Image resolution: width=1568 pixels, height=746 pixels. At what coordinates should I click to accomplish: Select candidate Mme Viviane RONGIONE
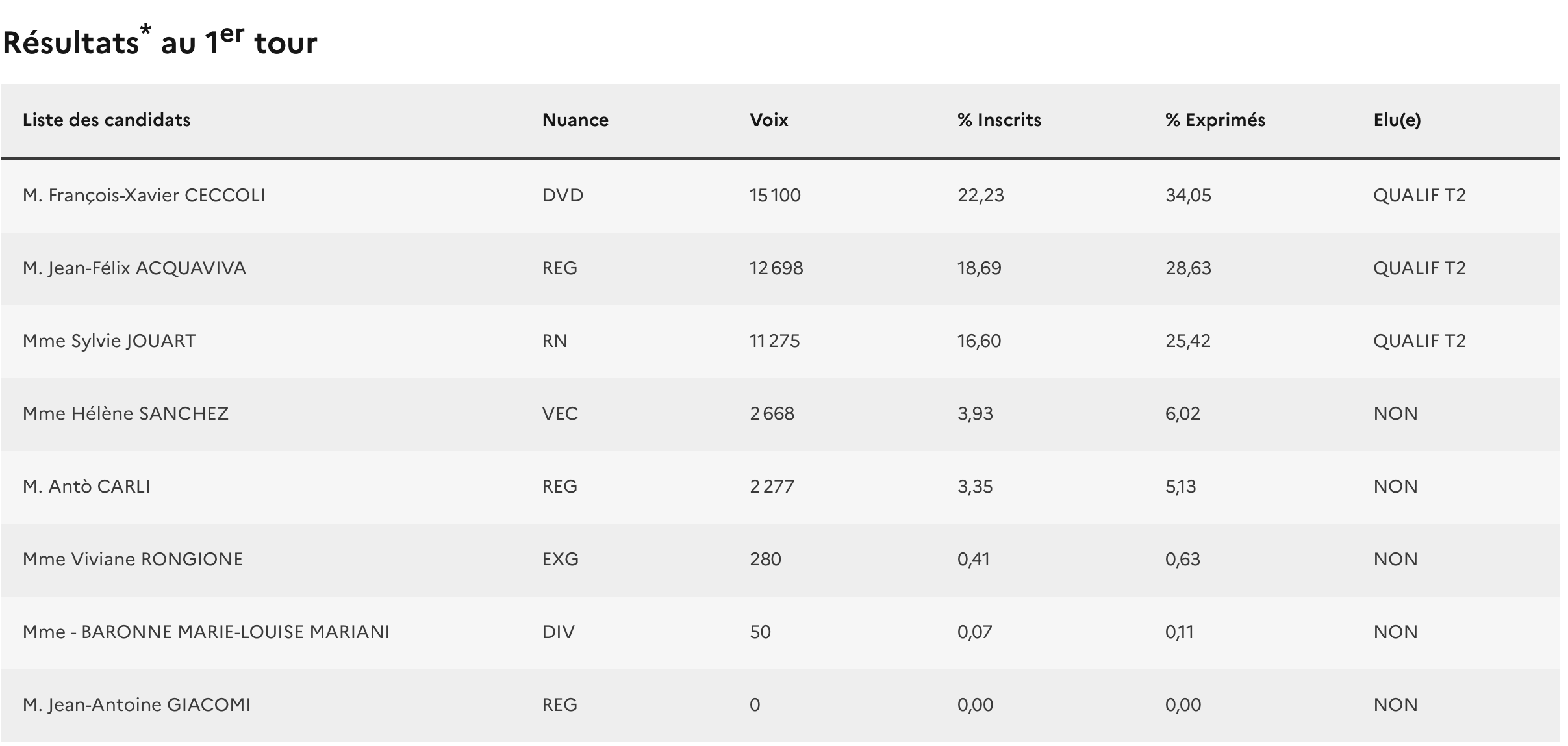(133, 559)
